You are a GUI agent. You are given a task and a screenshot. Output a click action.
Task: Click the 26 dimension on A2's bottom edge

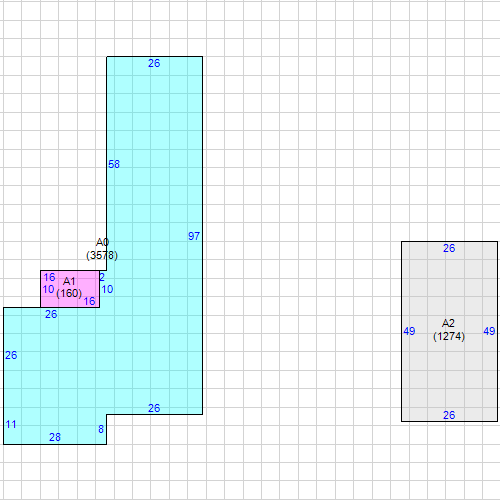(x=449, y=415)
